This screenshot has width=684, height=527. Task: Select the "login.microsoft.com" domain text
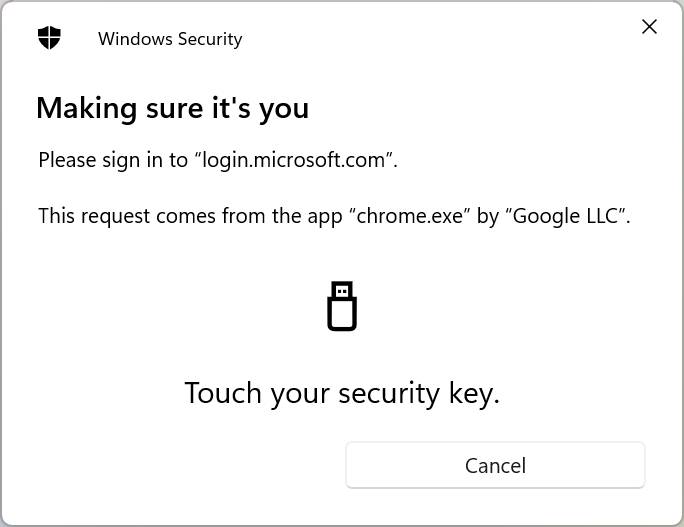coord(294,160)
